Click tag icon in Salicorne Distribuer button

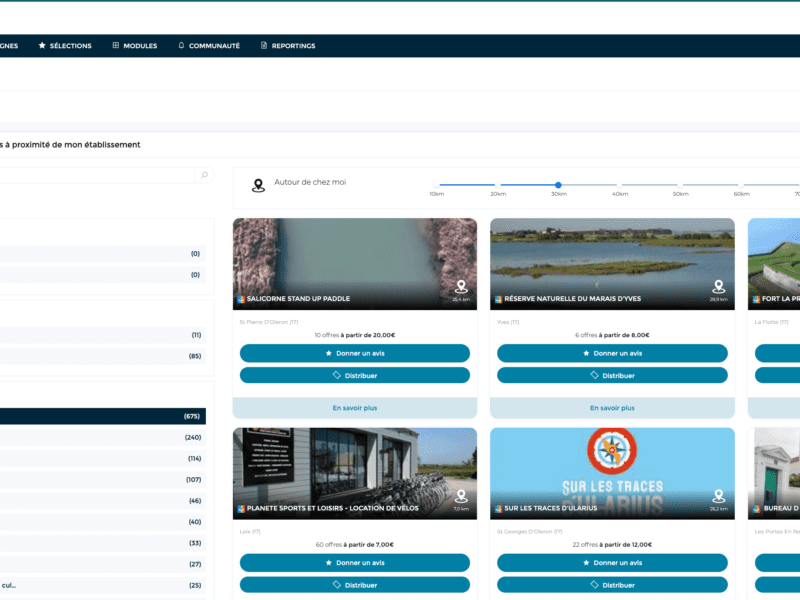click(337, 375)
